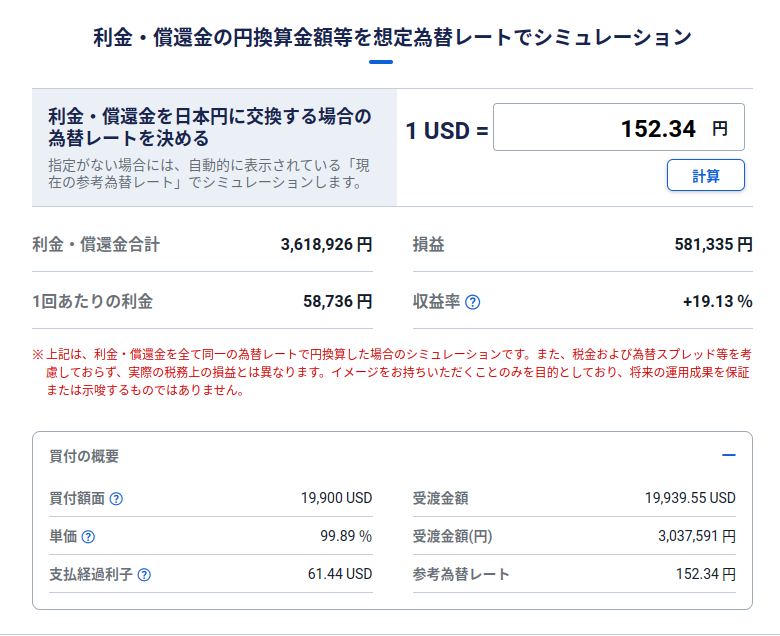Viewport: 780px width, 636px height.
Task: Click the red disclaimer note text
Action: tap(390, 372)
